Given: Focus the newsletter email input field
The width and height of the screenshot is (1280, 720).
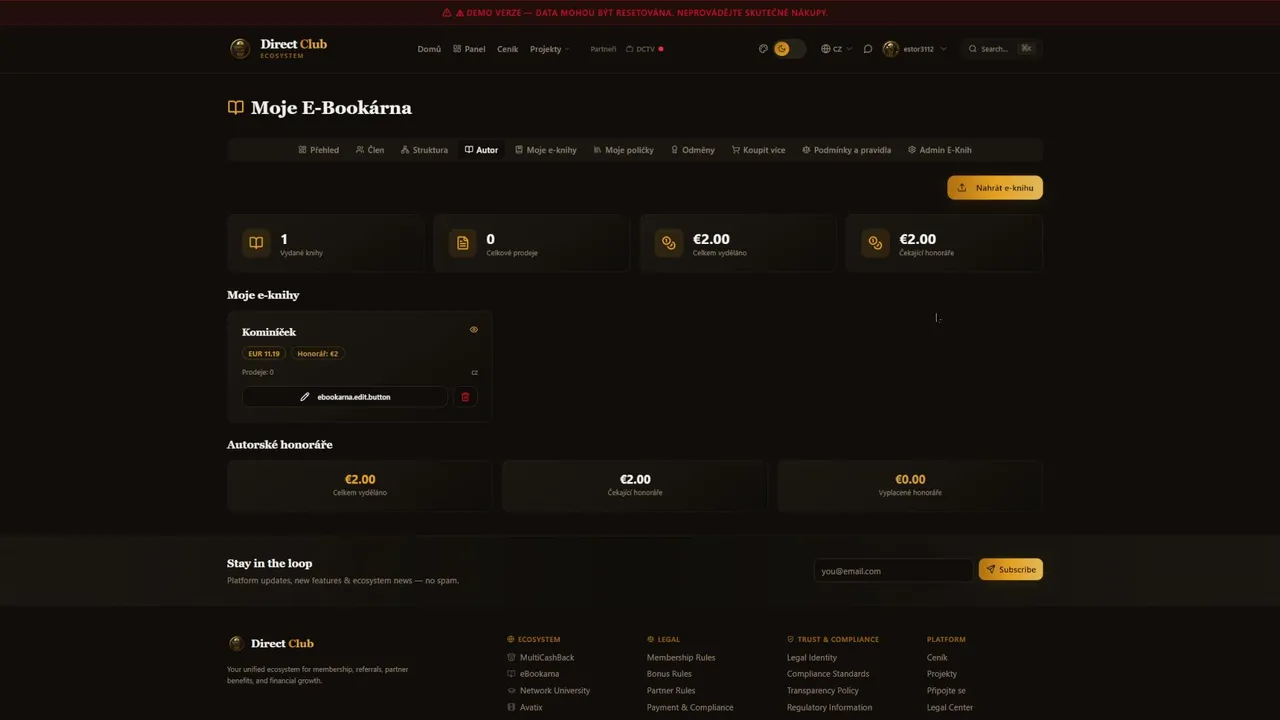Looking at the screenshot, I should (892, 570).
